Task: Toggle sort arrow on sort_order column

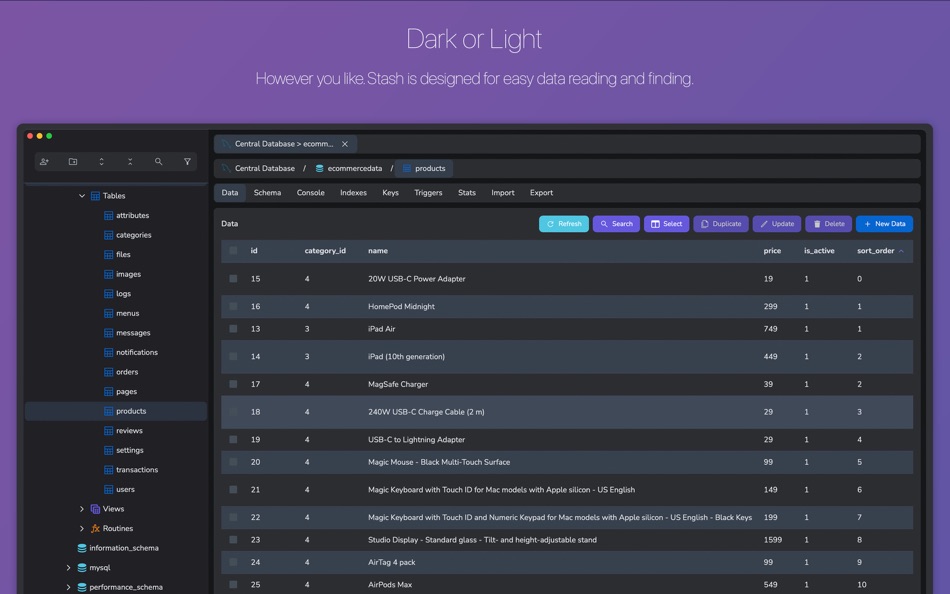Action: [901, 251]
